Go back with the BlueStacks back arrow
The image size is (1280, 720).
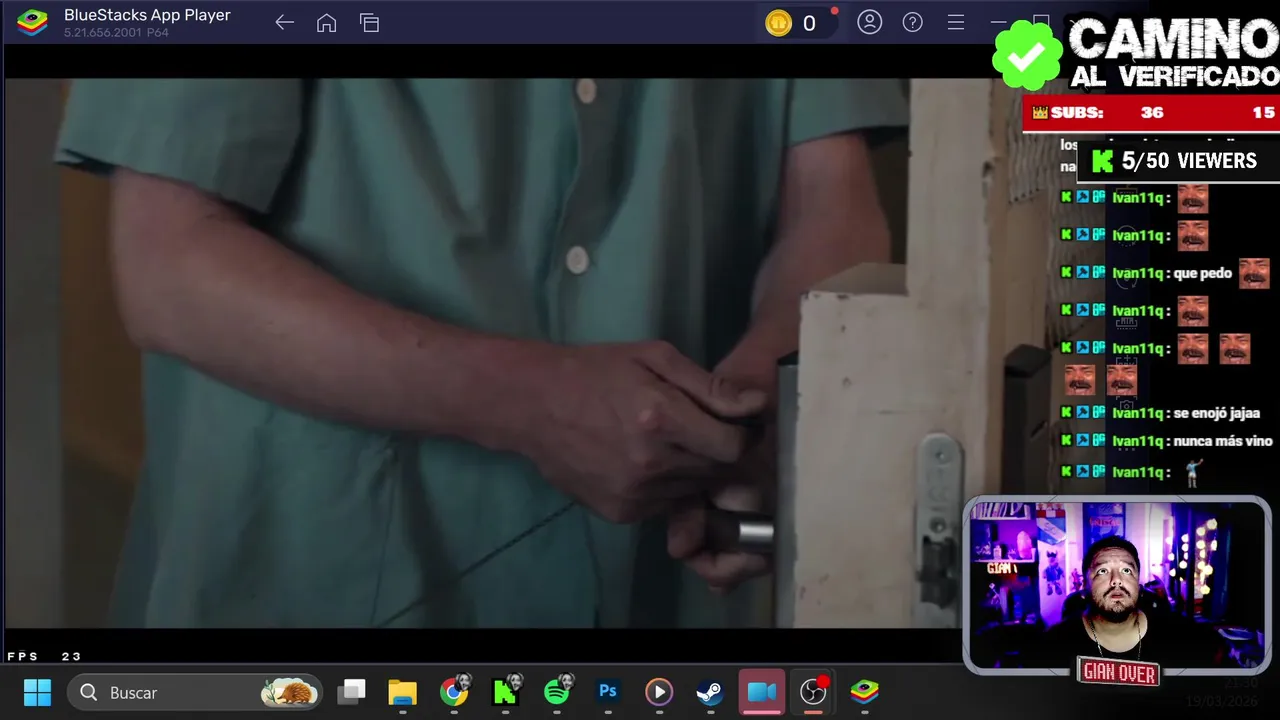coord(284,23)
